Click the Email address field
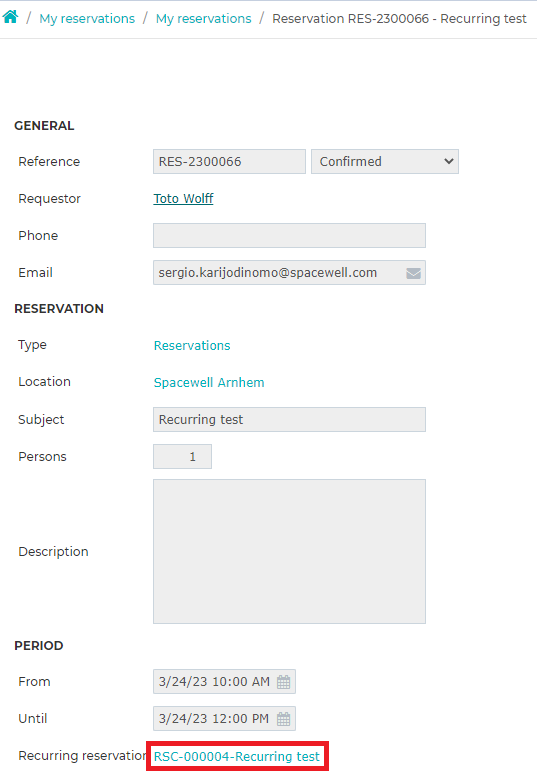 pyautogui.click(x=289, y=273)
